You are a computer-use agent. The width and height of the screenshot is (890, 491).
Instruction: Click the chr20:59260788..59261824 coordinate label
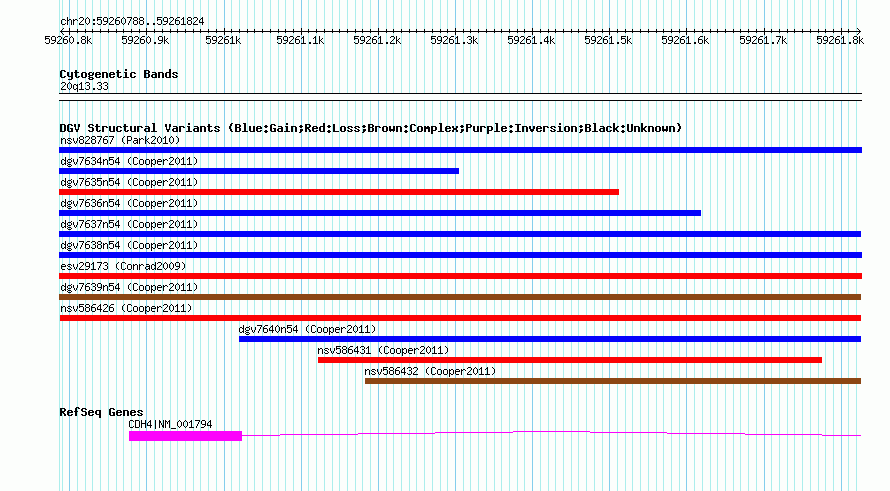(x=132, y=22)
